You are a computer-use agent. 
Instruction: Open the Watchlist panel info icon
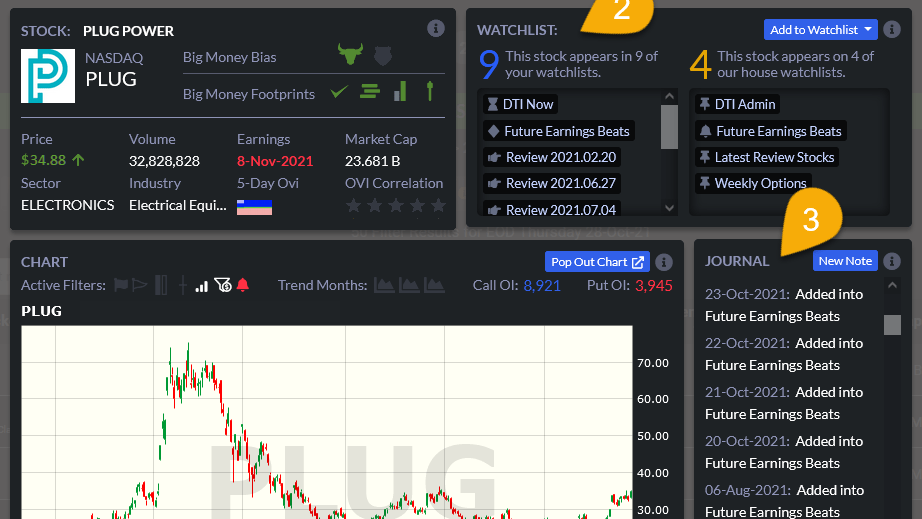coord(892,29)
